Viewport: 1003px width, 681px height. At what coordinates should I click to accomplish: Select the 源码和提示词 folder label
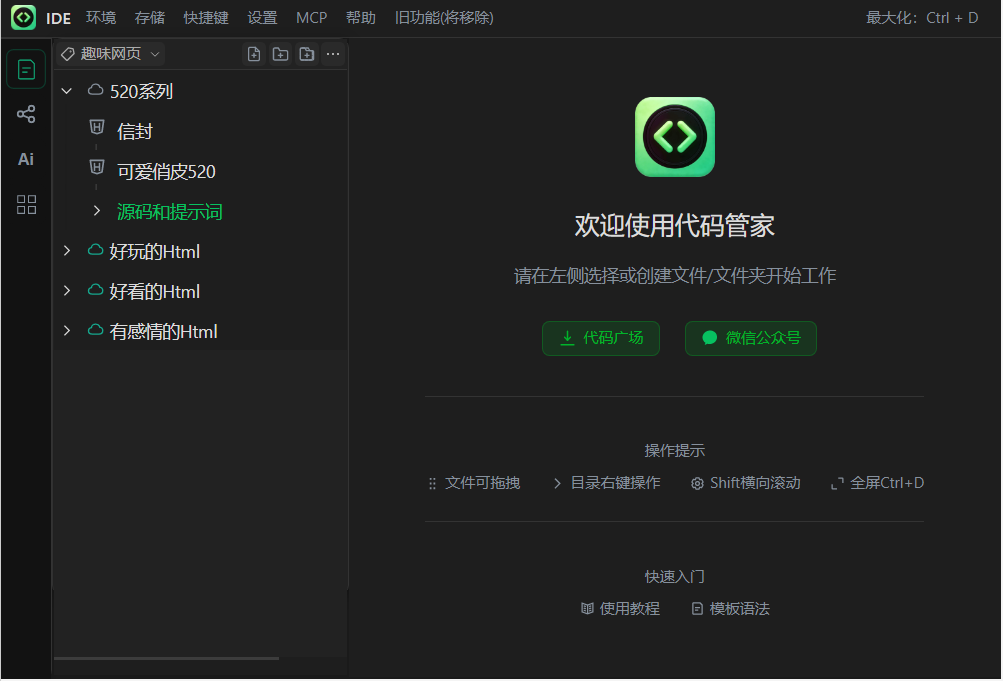[170, 212]
